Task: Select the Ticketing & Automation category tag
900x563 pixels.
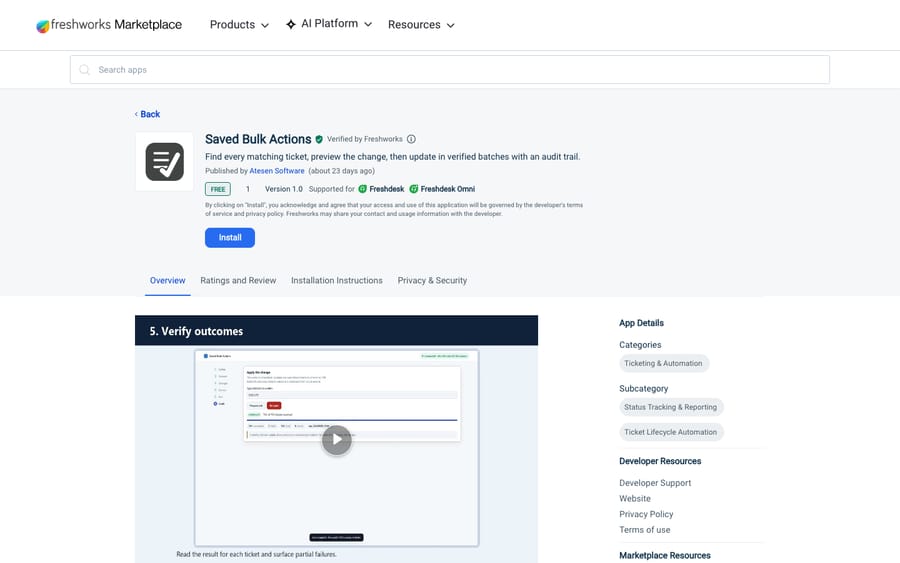Action: coord(664,363)
